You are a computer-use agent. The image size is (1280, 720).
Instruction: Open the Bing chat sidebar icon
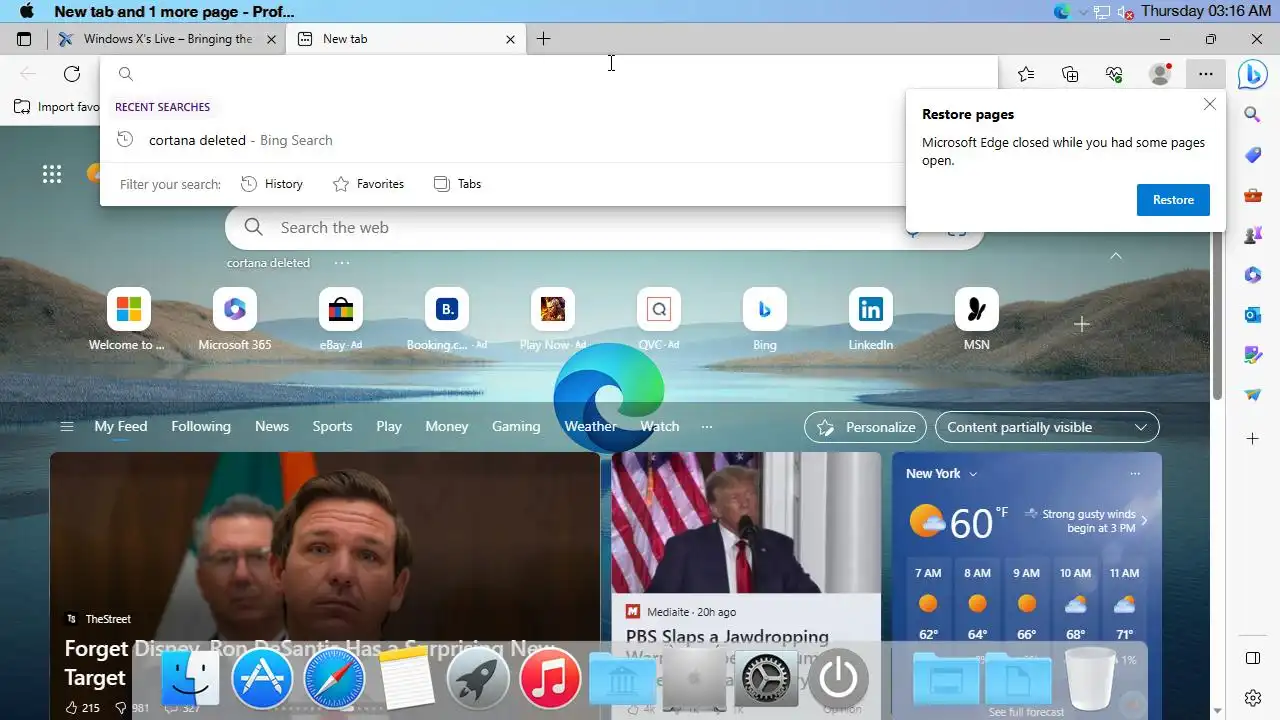pyautogui.click(x=1252, y=74)
